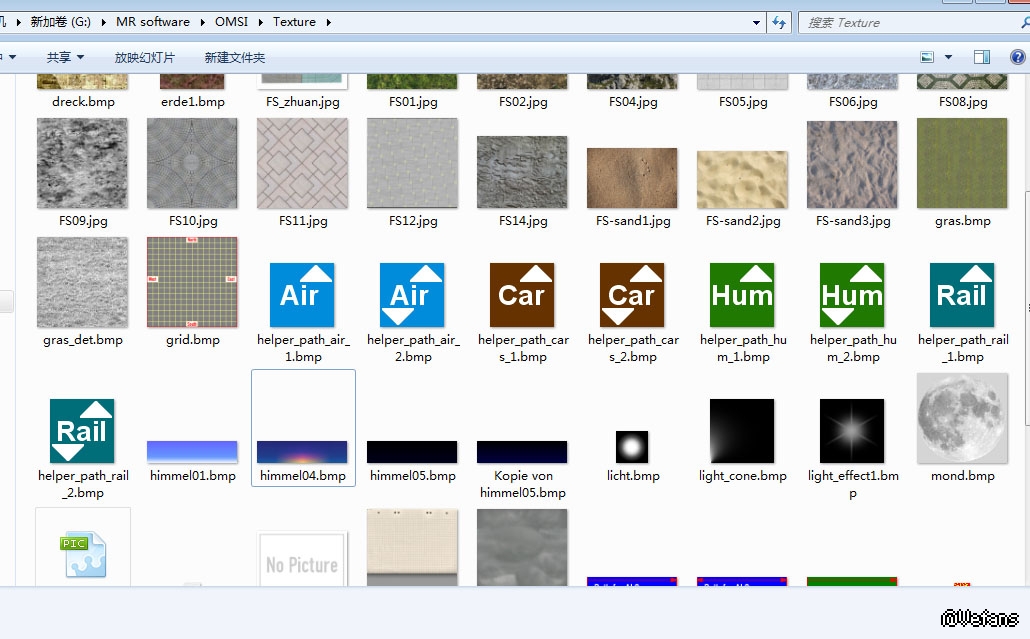The width and height of the screenshot is (1030, 639).
Task: Click 放映幻灯片 slideshow button
Action: click(144, 58)
